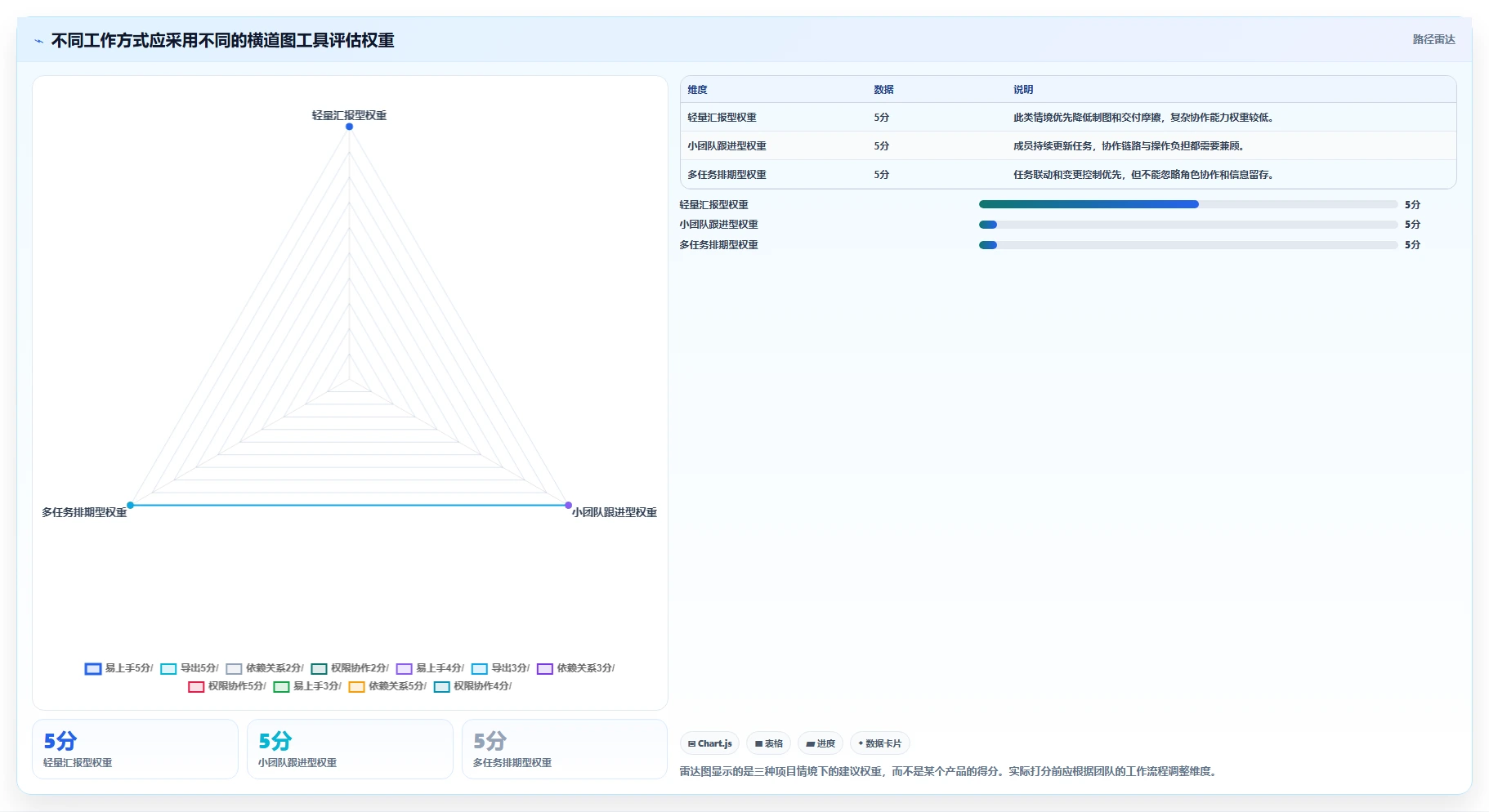Toggle the 导出5分 legend item
The width and height of the screenshot is (1489, 812).
click(190, 668)
